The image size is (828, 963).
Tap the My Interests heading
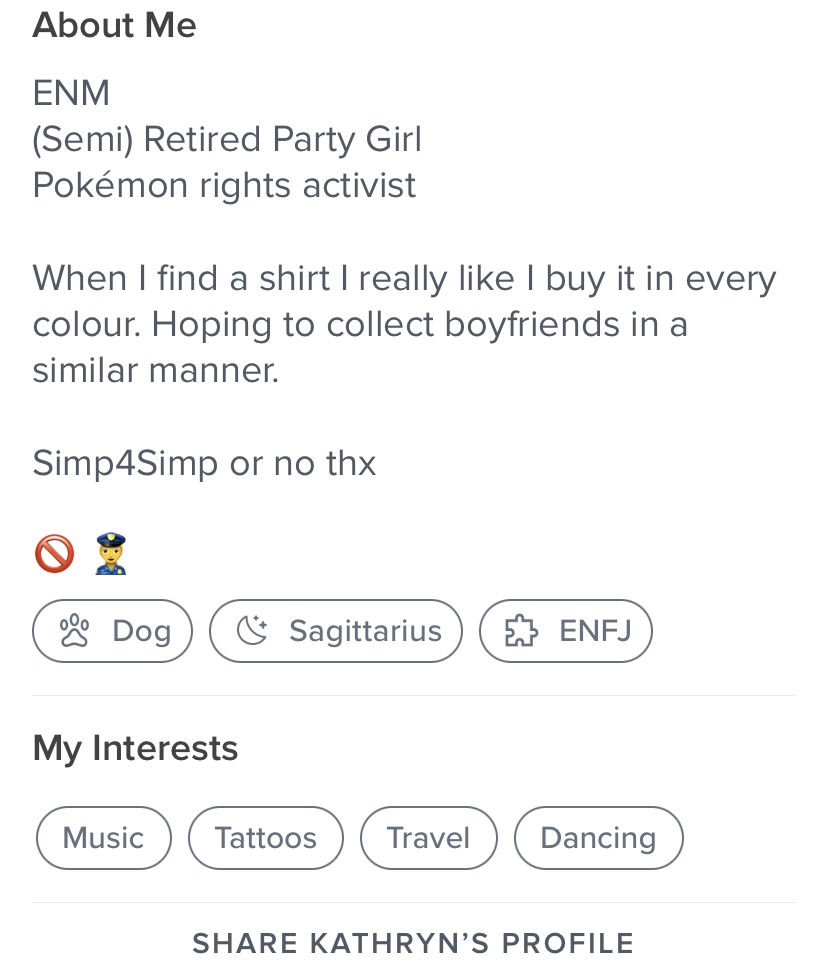point(135,749)
